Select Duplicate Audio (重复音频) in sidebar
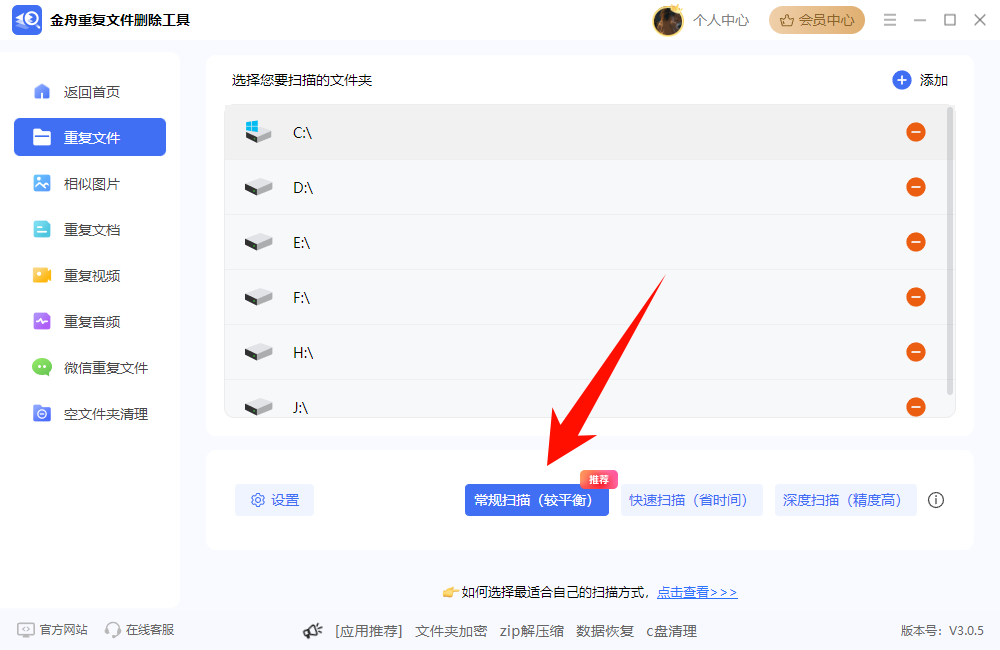The height and width of the screenshot is (650, 1000). click(90, 322)
